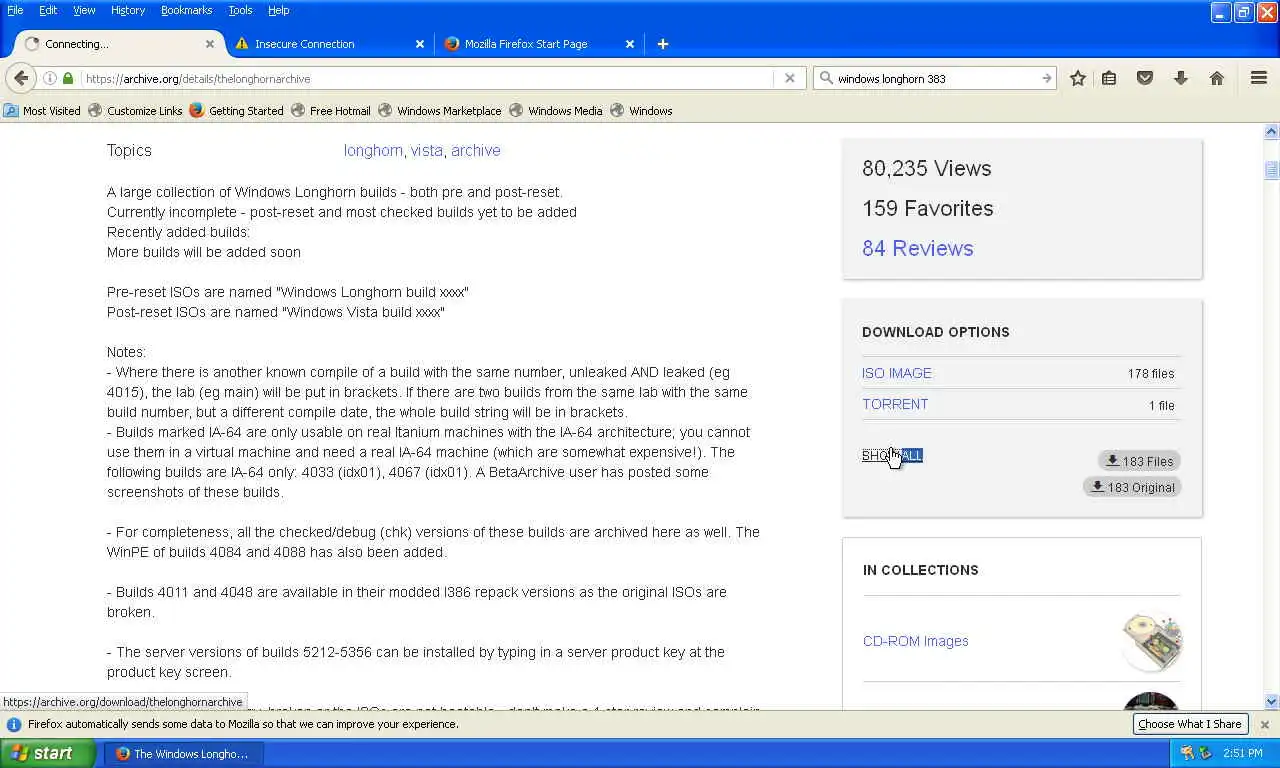
Task: Open the Edit menu
Action: [48, 10]
